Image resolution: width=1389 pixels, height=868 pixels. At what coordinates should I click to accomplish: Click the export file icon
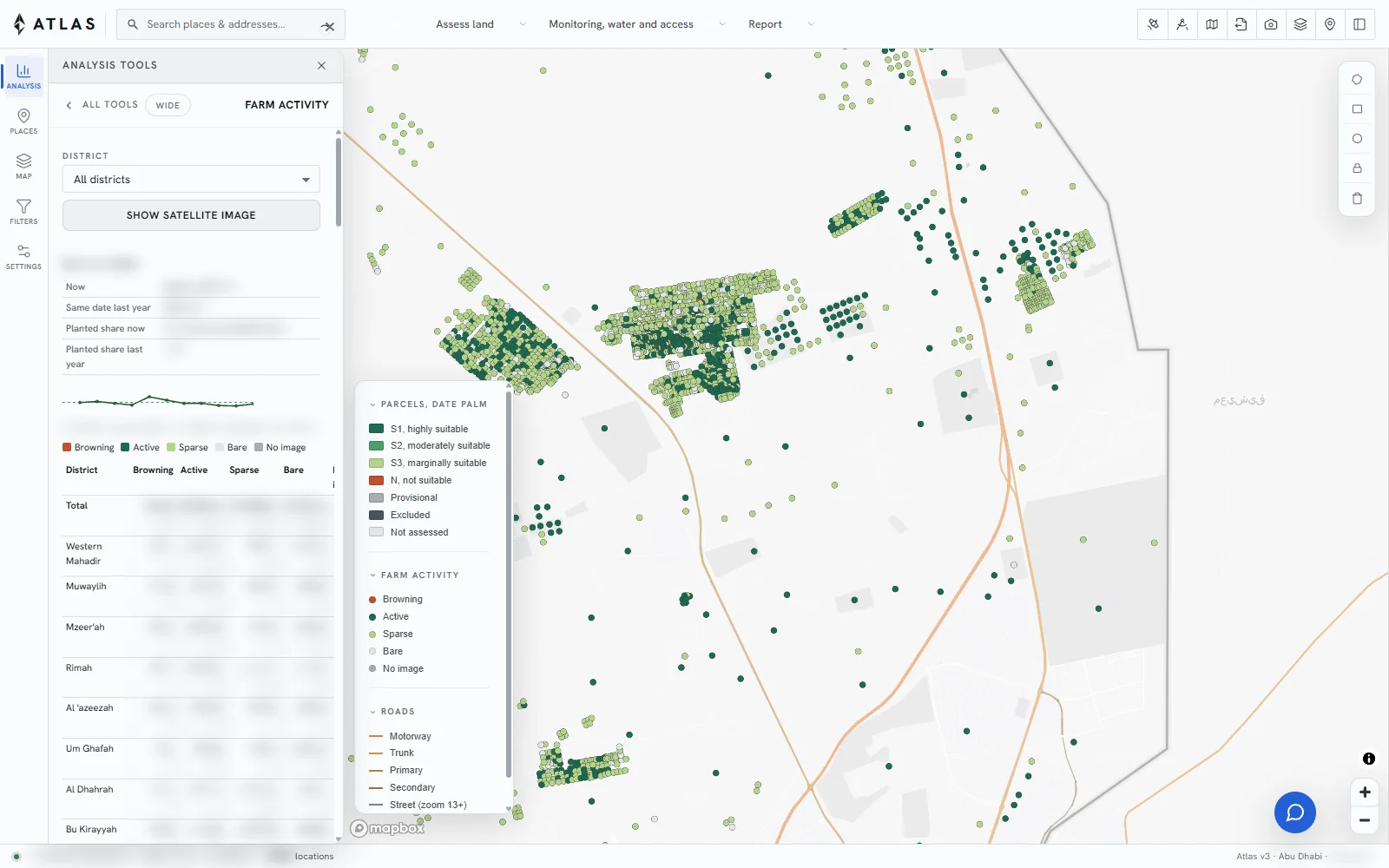pos(1241,24)
